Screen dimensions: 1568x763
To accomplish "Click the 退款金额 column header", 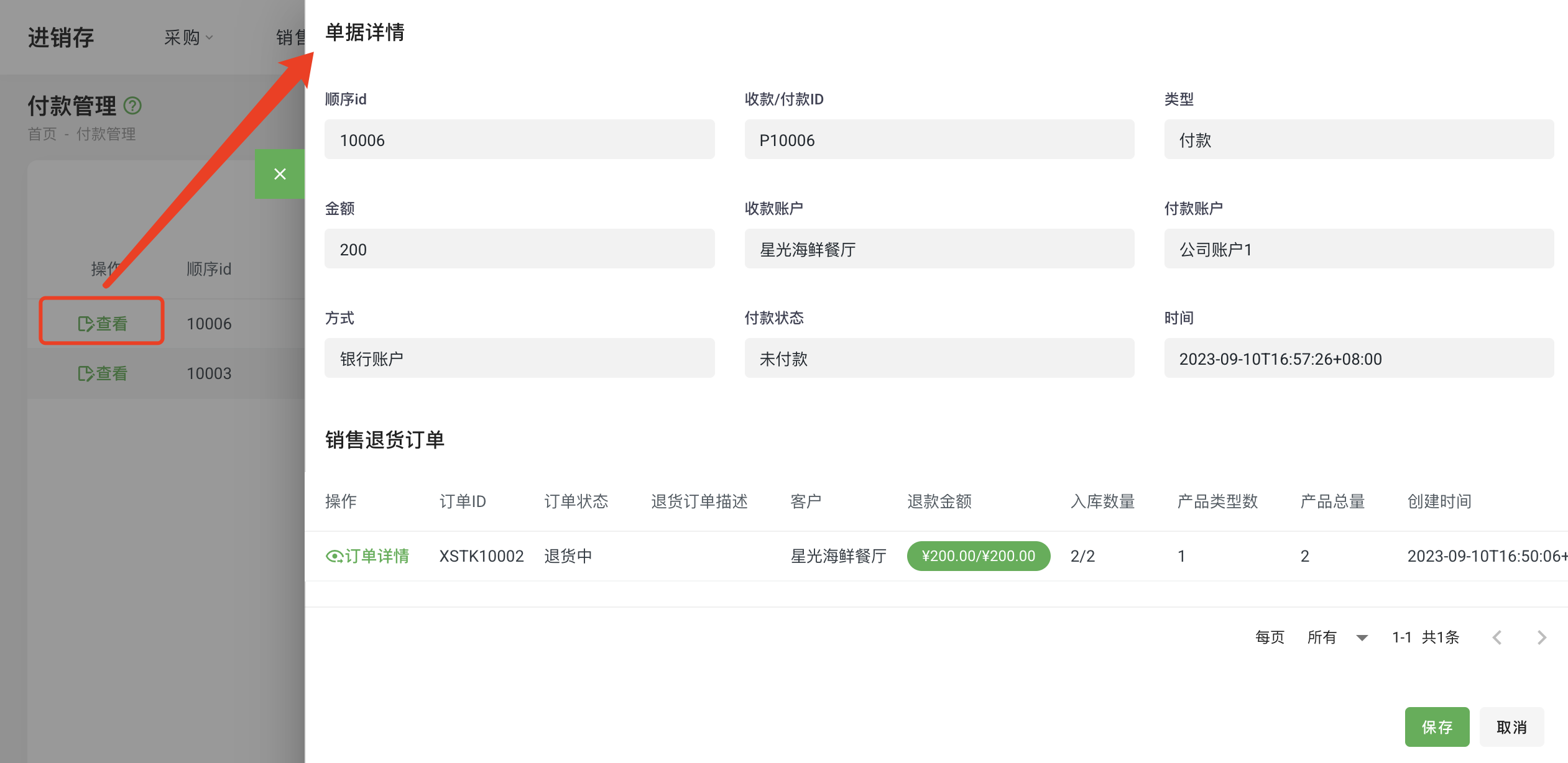I will coord(939,501).
